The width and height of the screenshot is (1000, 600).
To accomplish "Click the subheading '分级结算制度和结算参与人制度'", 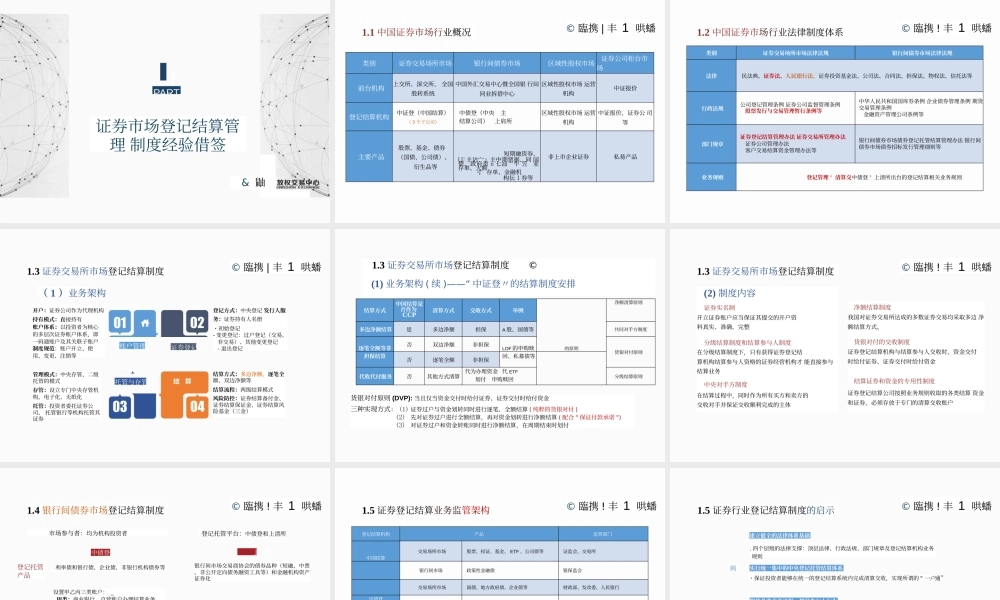I will 747,342.
